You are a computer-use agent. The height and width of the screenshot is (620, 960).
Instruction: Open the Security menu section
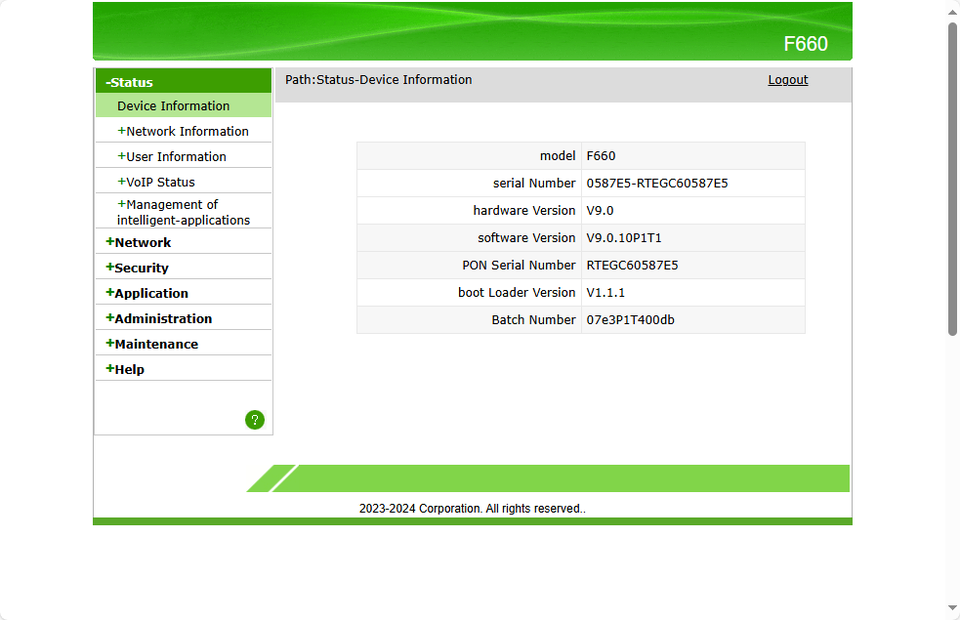pos(140,268)
